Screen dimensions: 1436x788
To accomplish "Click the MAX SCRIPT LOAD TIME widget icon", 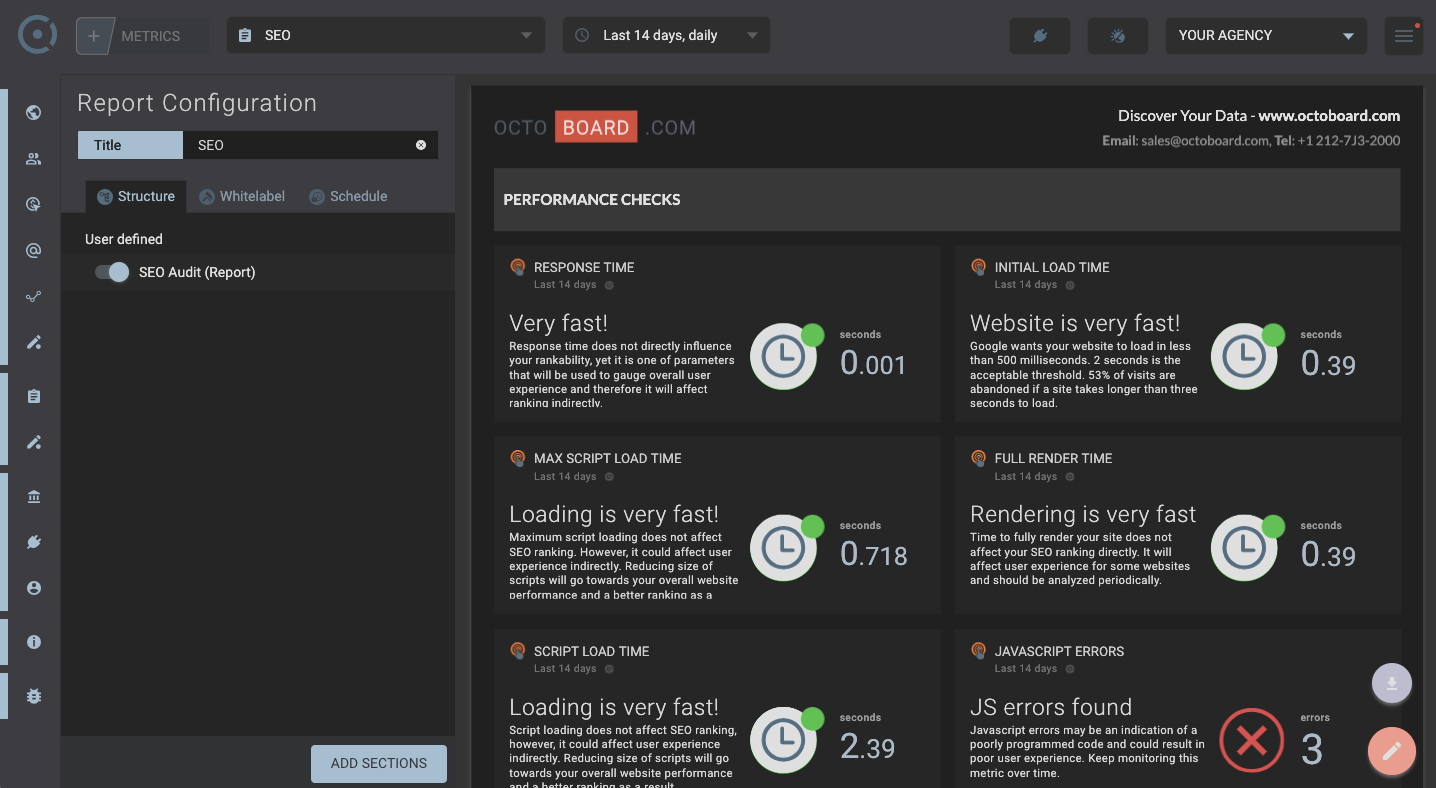I will 518,458.
